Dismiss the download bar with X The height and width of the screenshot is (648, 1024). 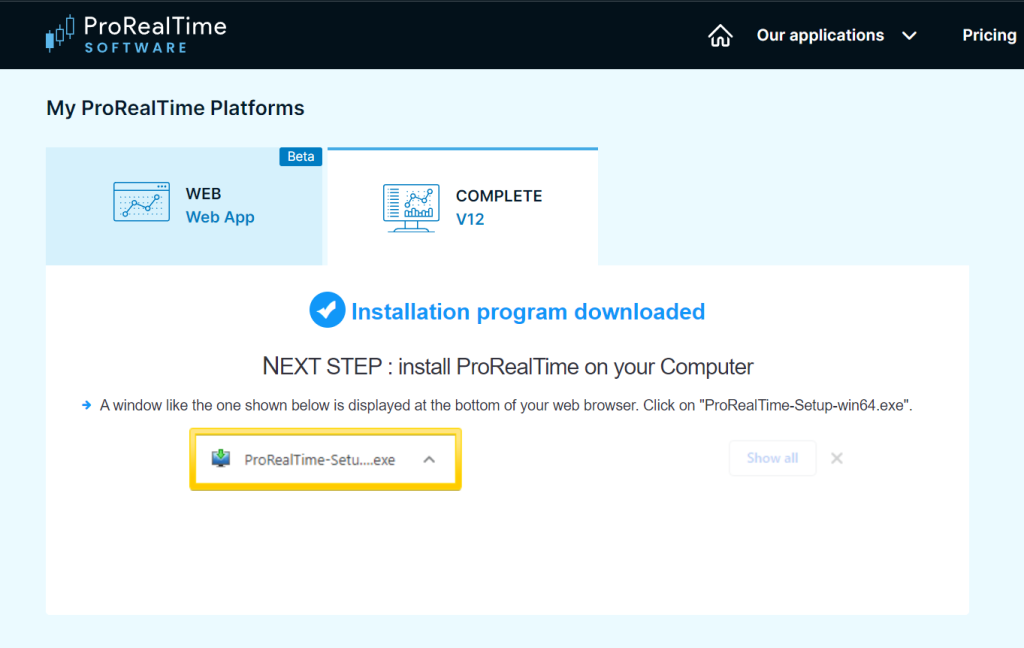coord(837,458)
